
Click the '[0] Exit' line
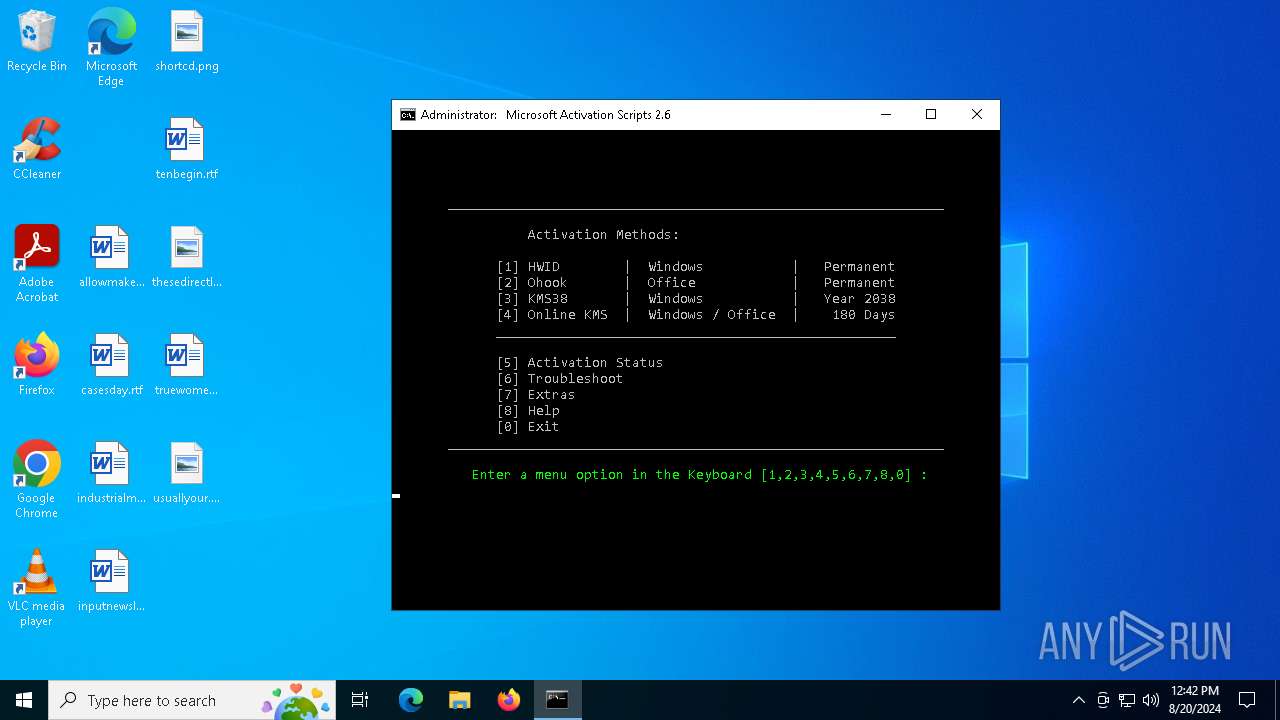528,427
